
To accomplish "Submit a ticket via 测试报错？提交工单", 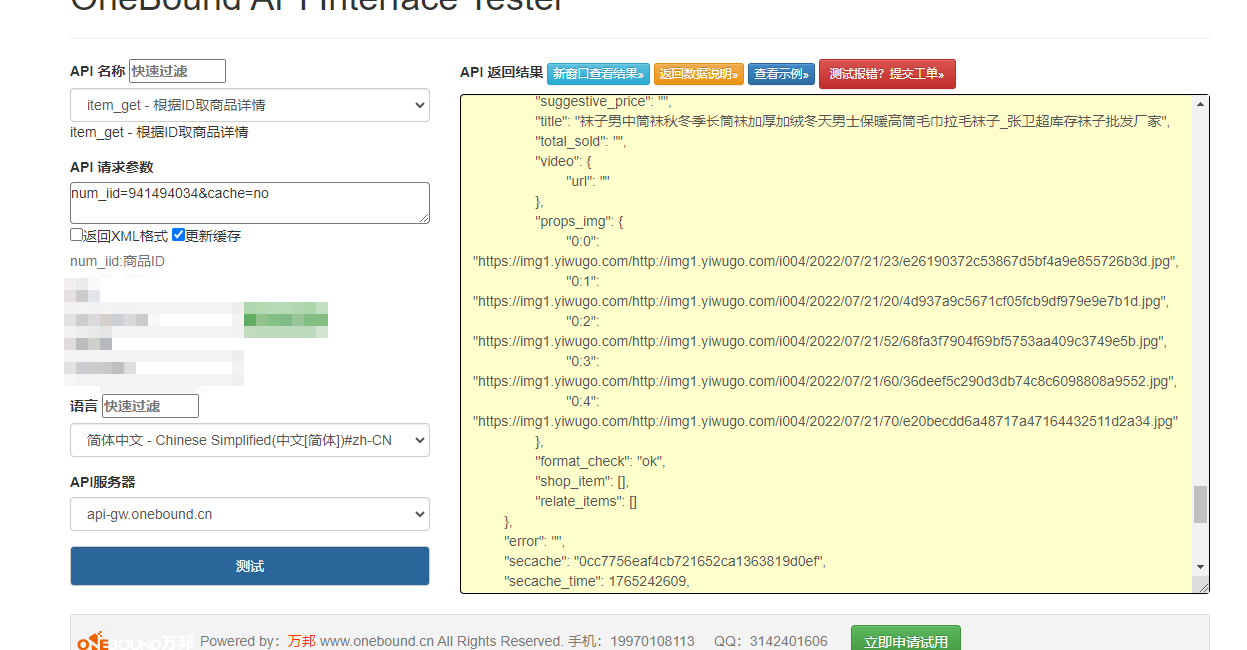I will (887, 73).
